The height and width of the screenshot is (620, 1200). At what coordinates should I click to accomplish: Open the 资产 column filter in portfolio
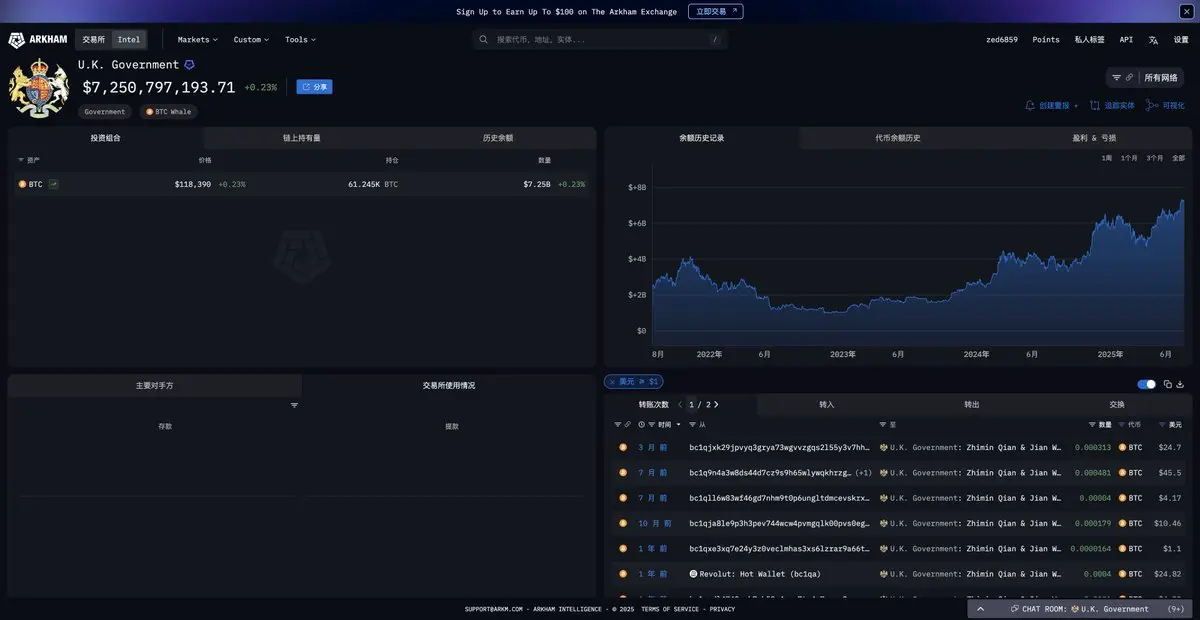click(x=21, y=160)
